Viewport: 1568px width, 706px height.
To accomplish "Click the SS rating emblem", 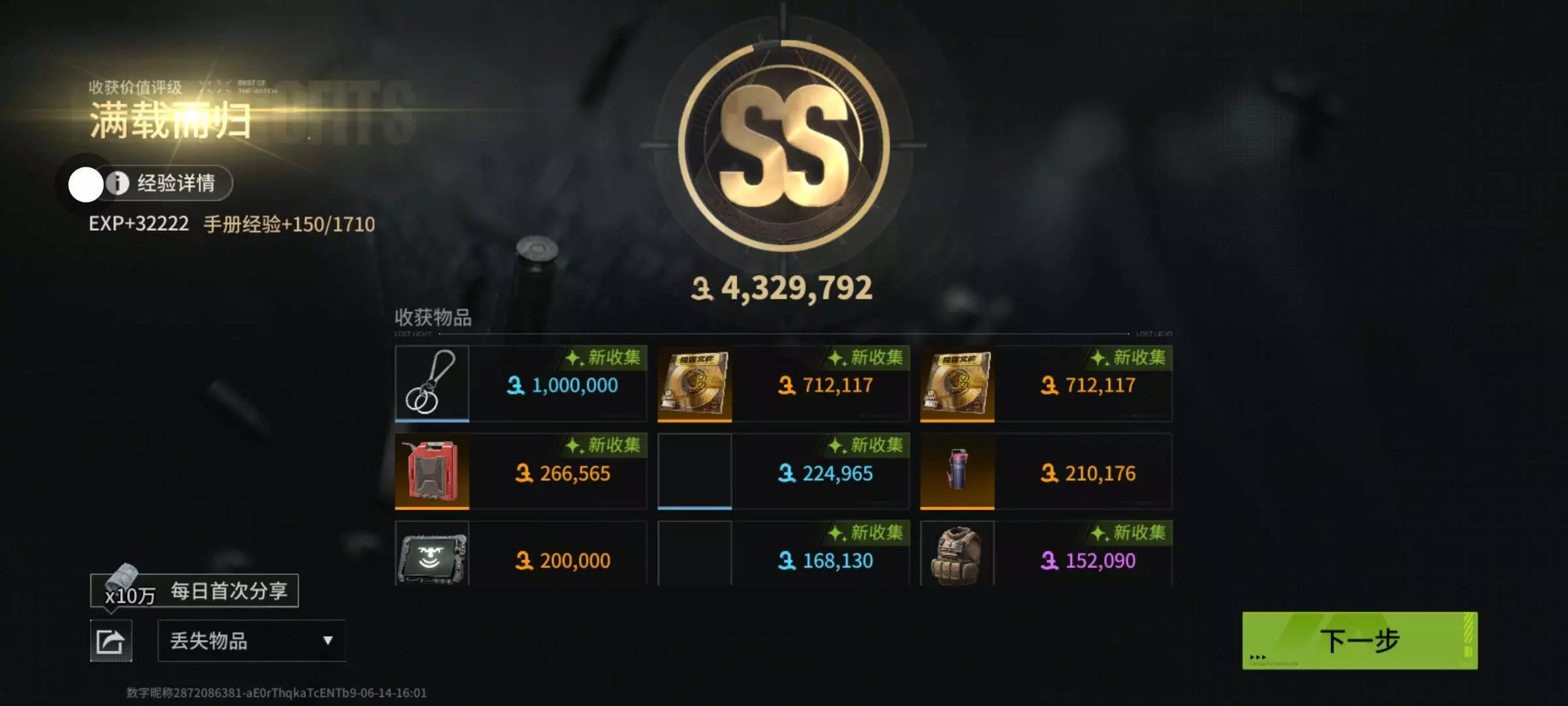I will click(x=783, y=145).
